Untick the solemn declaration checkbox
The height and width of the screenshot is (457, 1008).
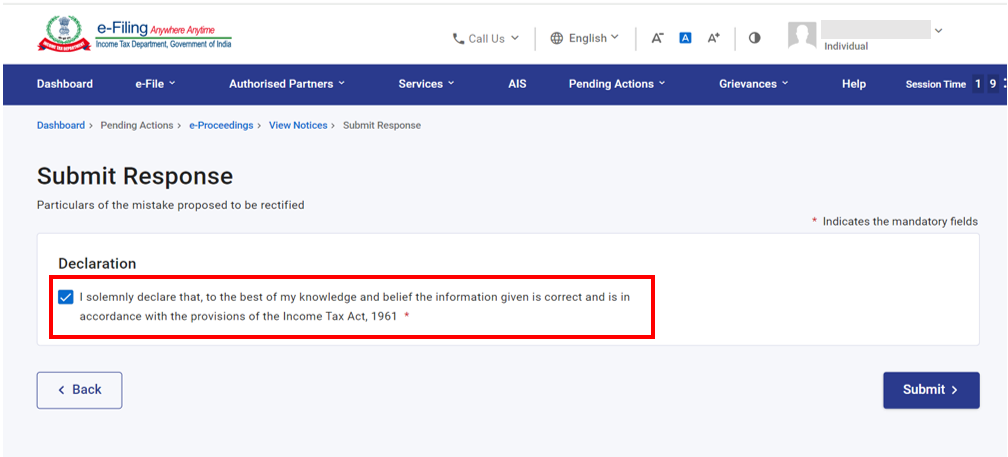66,297
